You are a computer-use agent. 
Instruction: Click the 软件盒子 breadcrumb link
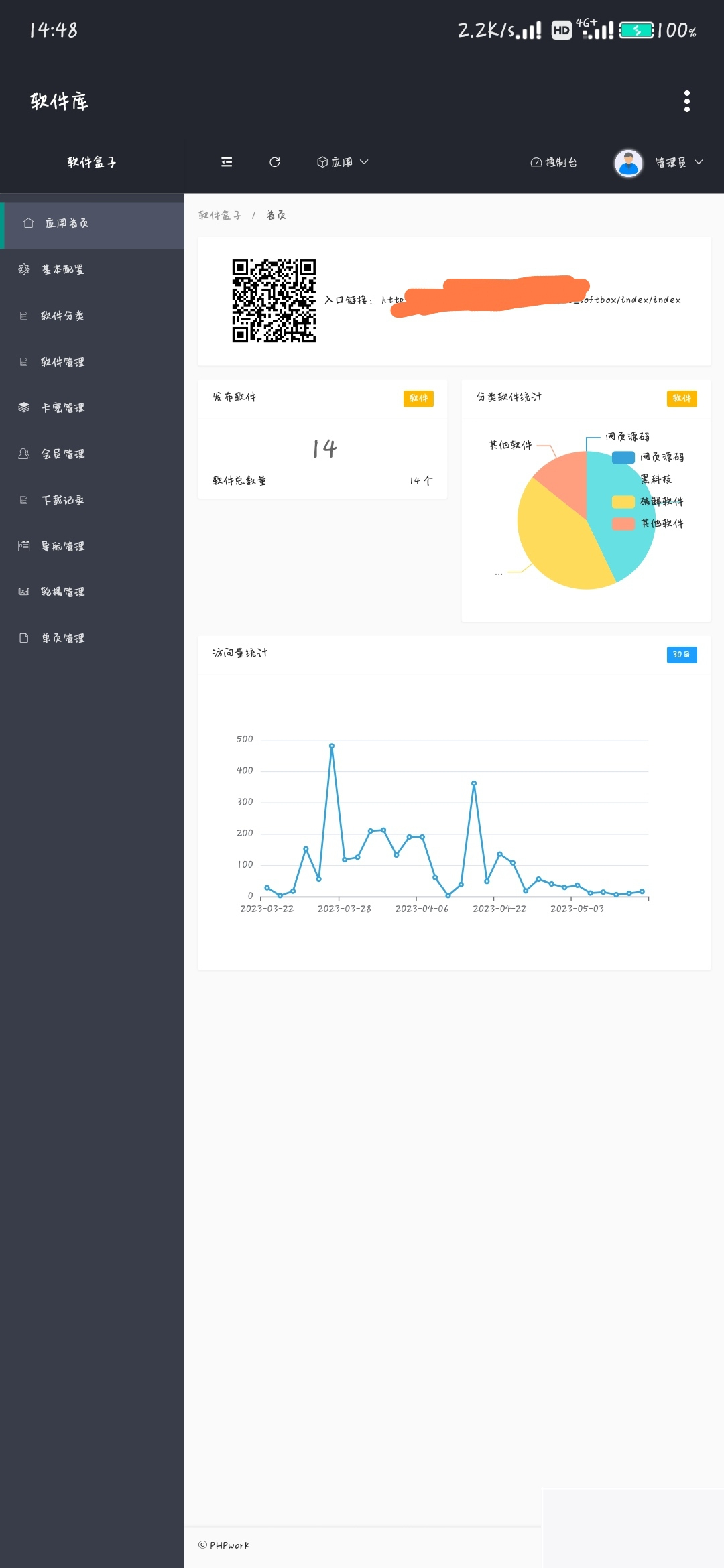(220, 215)
